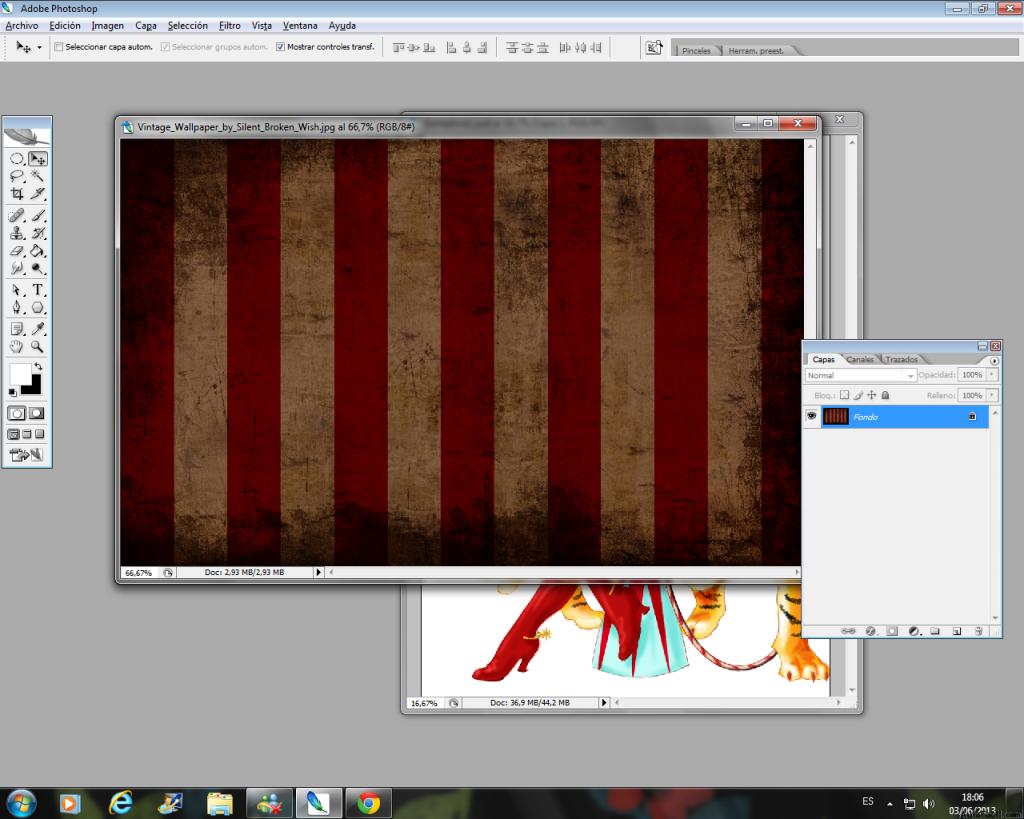Toggle lock transparent pixels in Capas panel
Screen dimensions: 1024x819
(x=844, y=395)
